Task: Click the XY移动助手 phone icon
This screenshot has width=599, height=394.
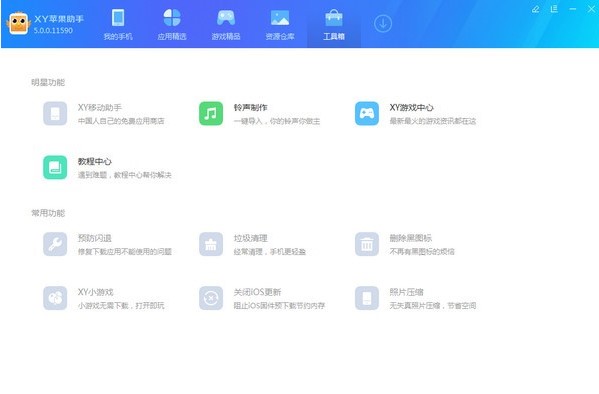Action: click(x=55, y=113)
